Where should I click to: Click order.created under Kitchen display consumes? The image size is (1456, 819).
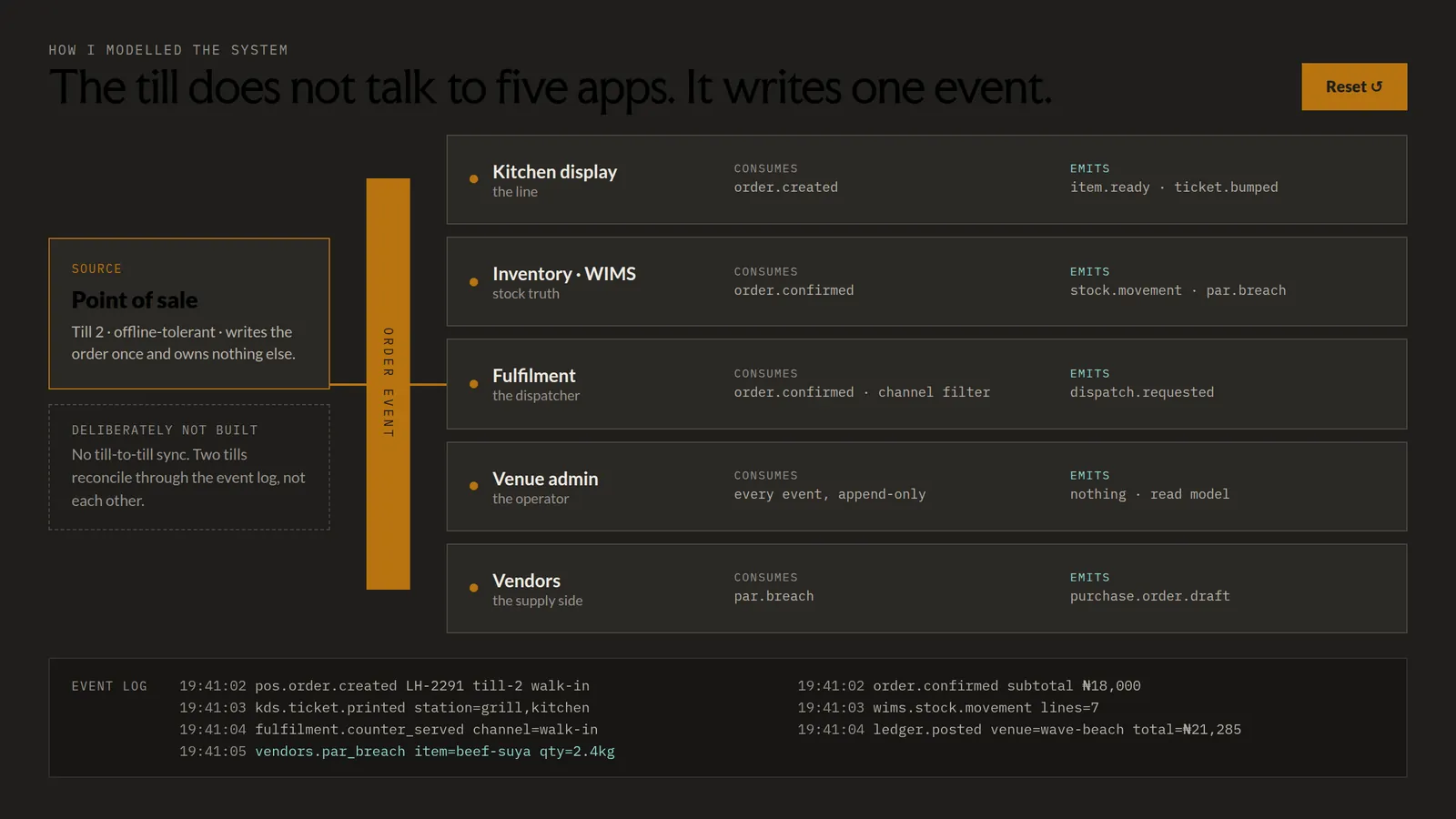[x=786, y=187]
